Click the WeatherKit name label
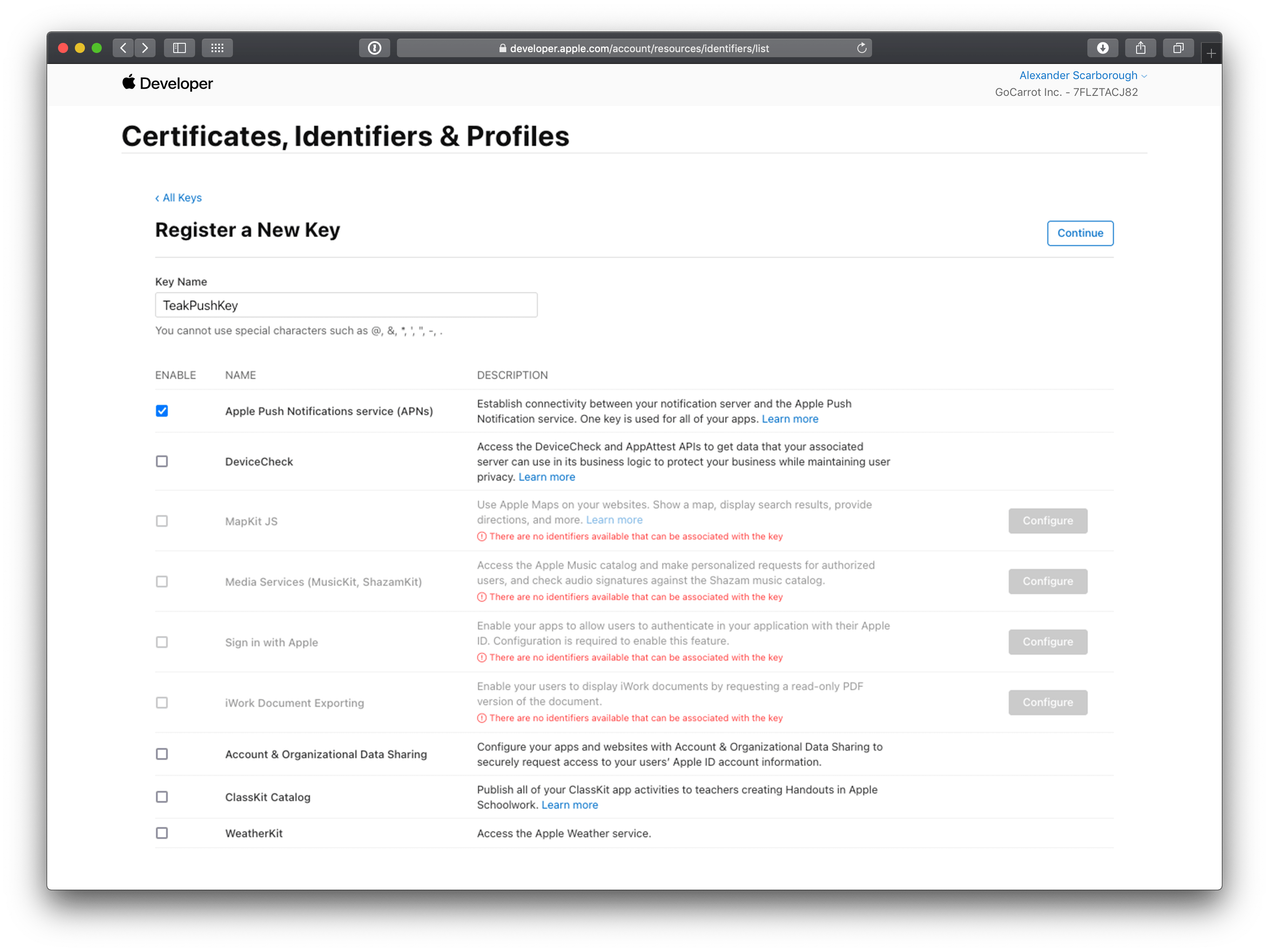The height and width of the screenshot is (952, 1269). tap(254, 834)
